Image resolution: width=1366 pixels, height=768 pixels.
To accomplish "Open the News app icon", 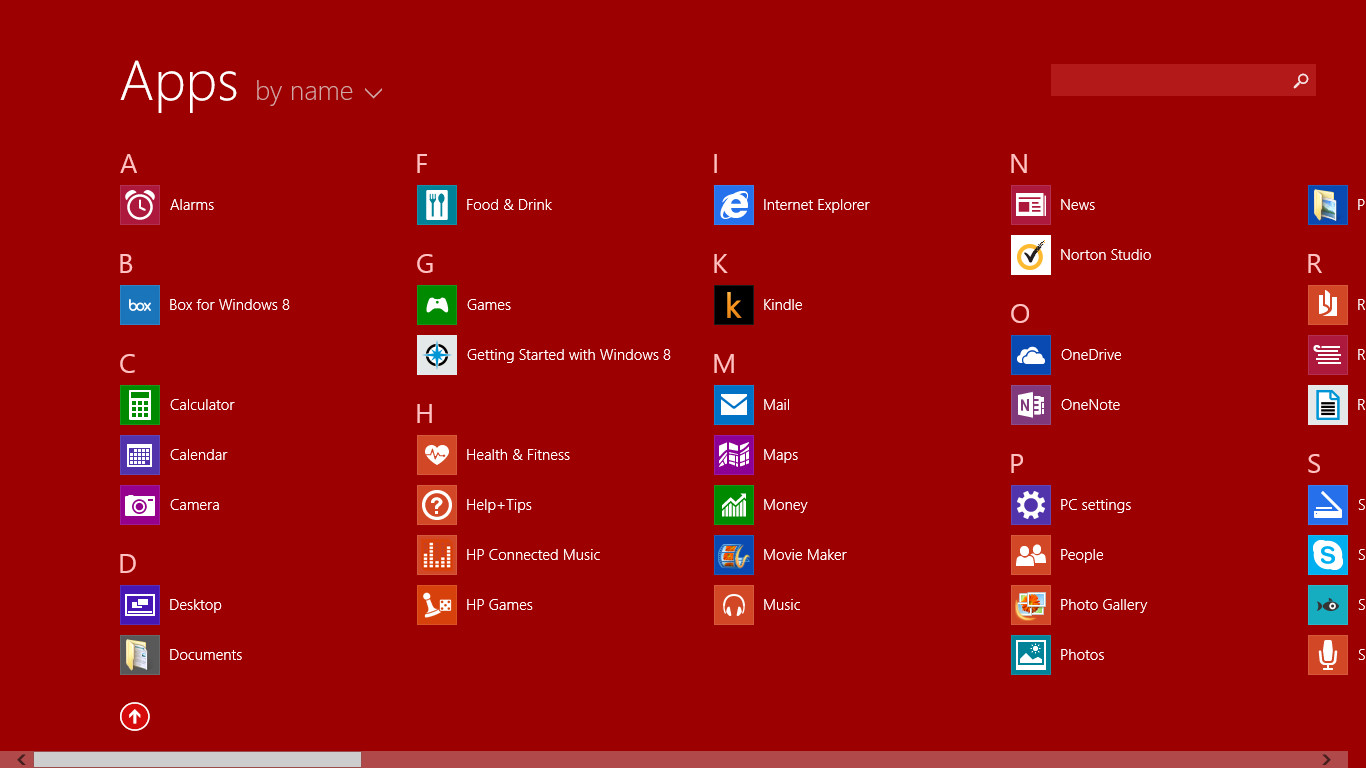I will 1031,205.
